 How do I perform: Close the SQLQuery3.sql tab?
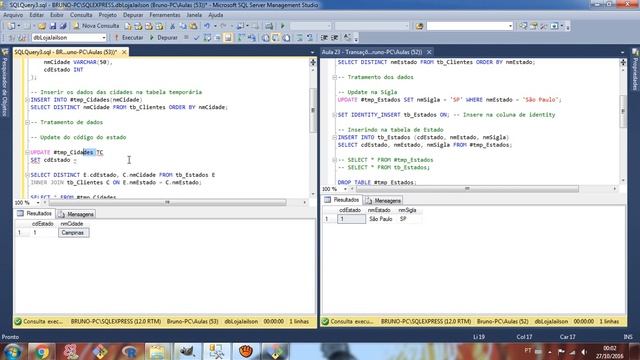point(124,52)
